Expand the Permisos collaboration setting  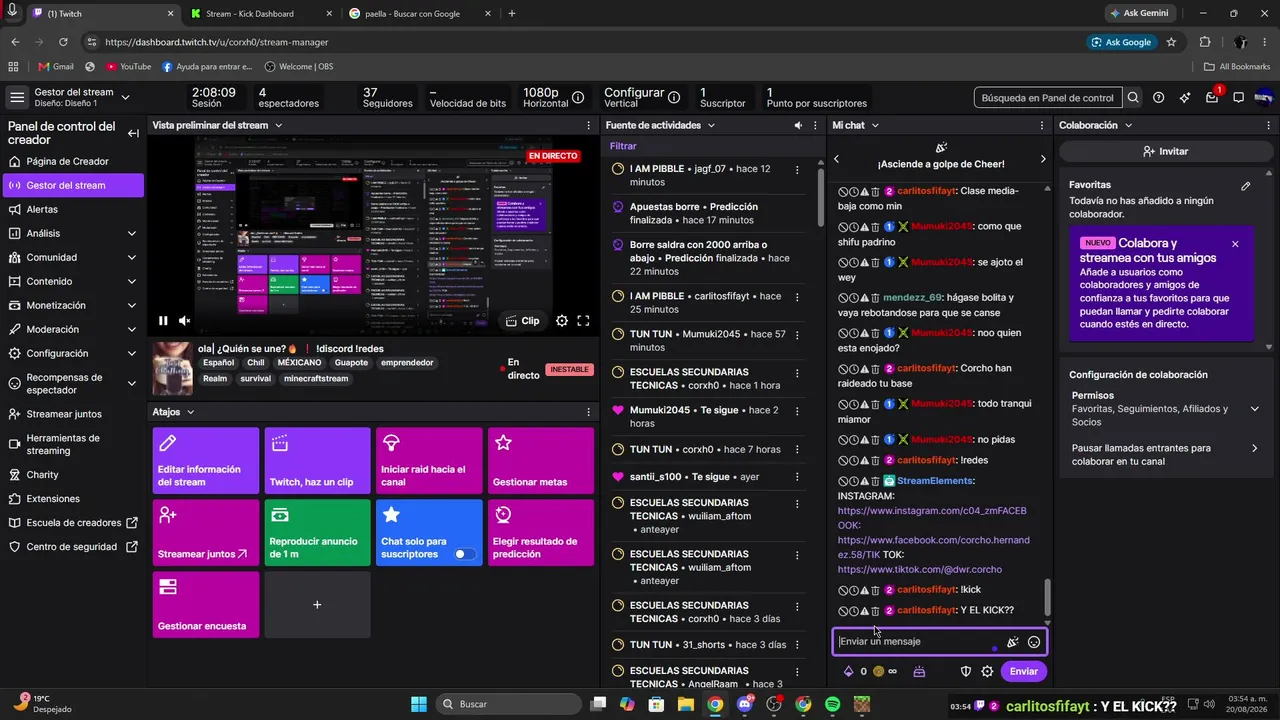tap(1254, 408)
